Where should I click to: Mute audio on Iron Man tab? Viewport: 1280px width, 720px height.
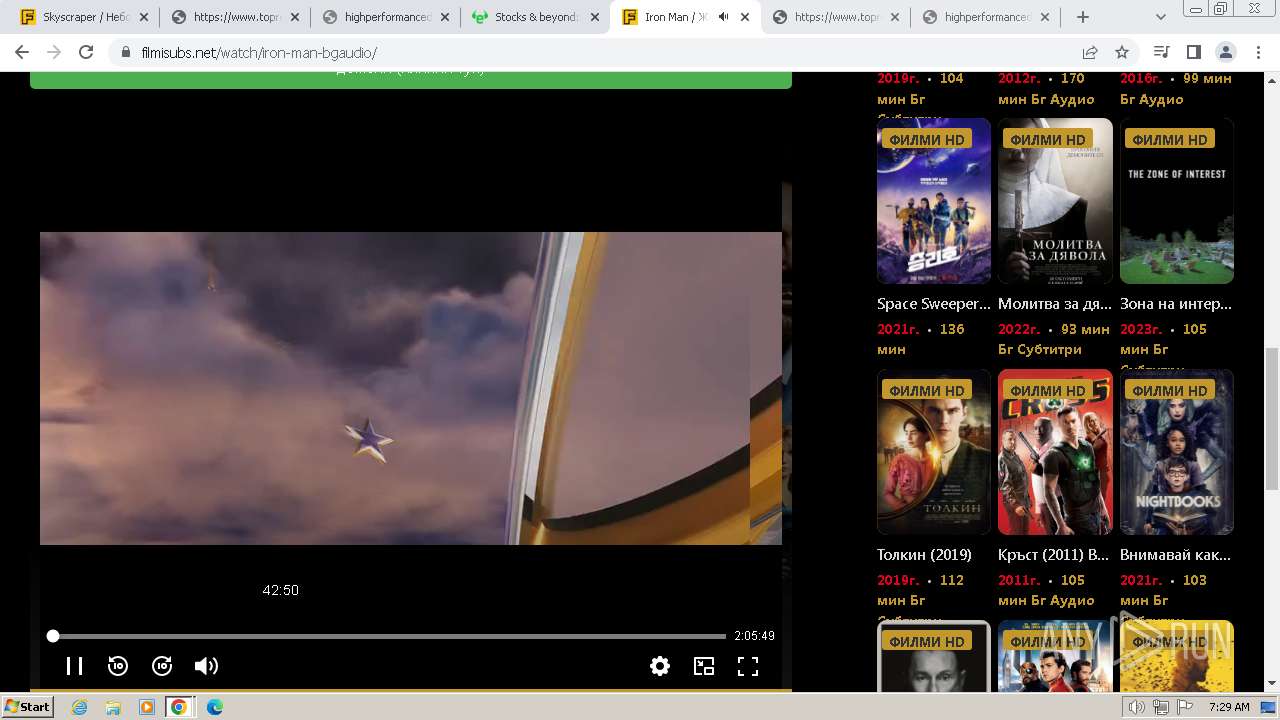(723, 17)
